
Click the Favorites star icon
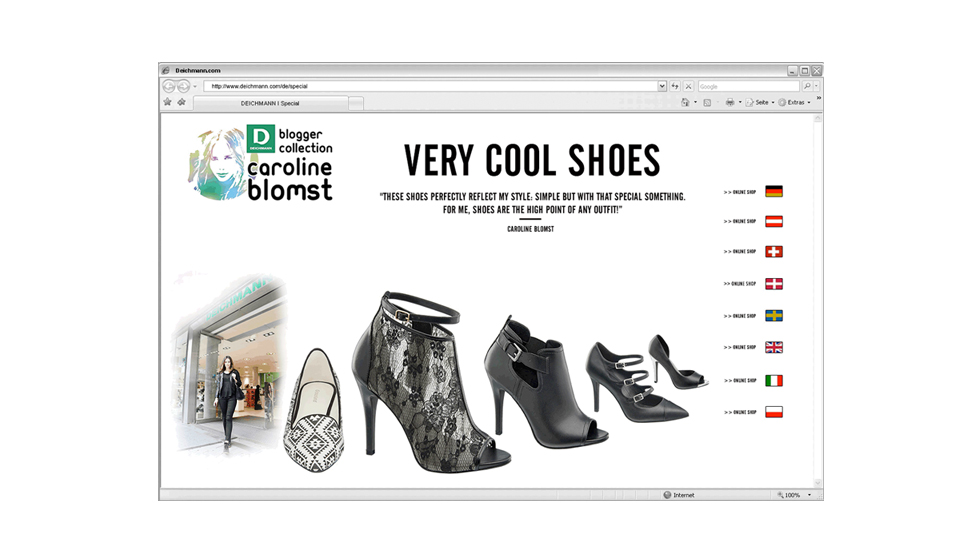click(168, 102)
